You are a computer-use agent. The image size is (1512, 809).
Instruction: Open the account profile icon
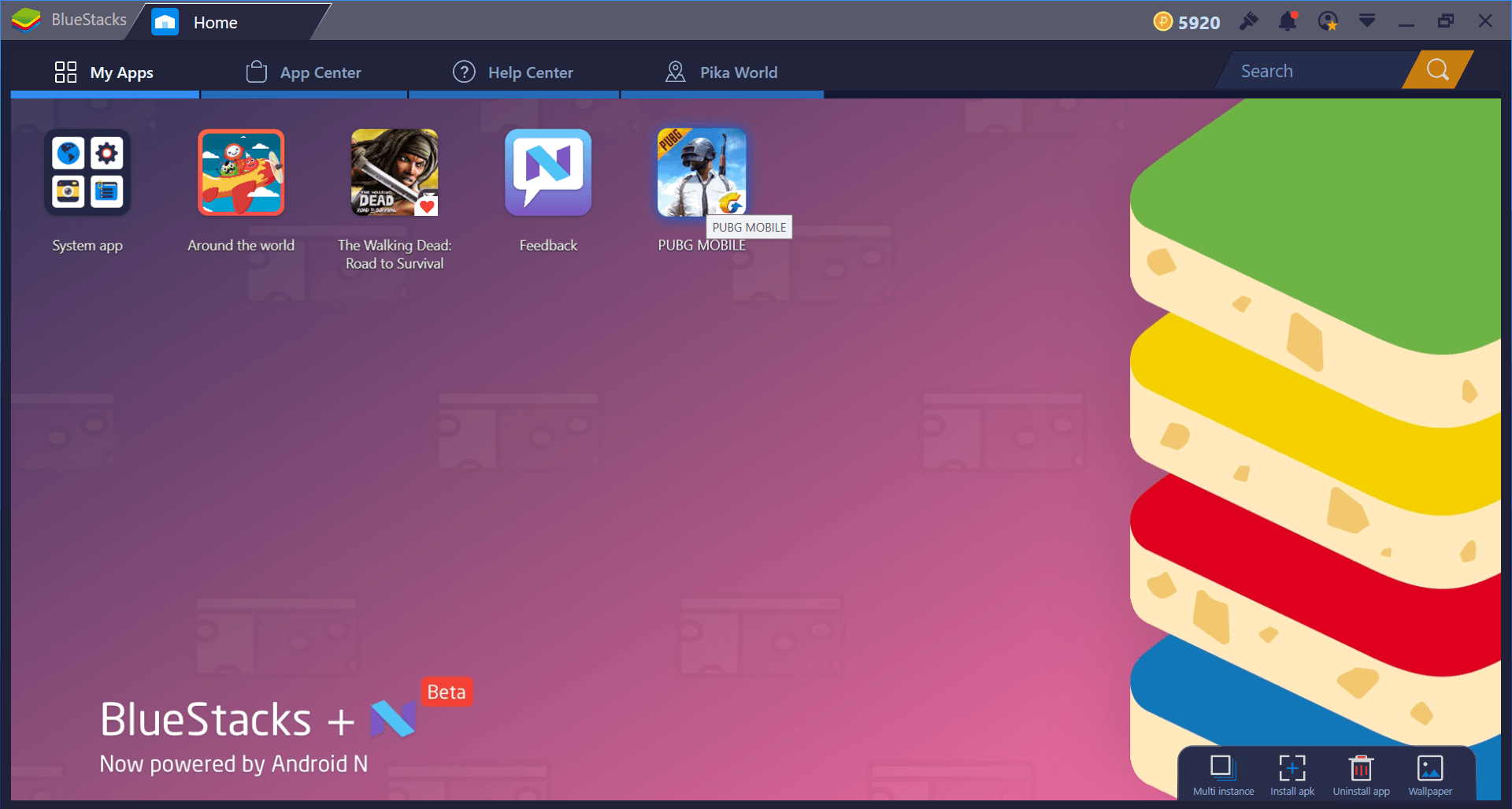click(x=1329, y=21)
